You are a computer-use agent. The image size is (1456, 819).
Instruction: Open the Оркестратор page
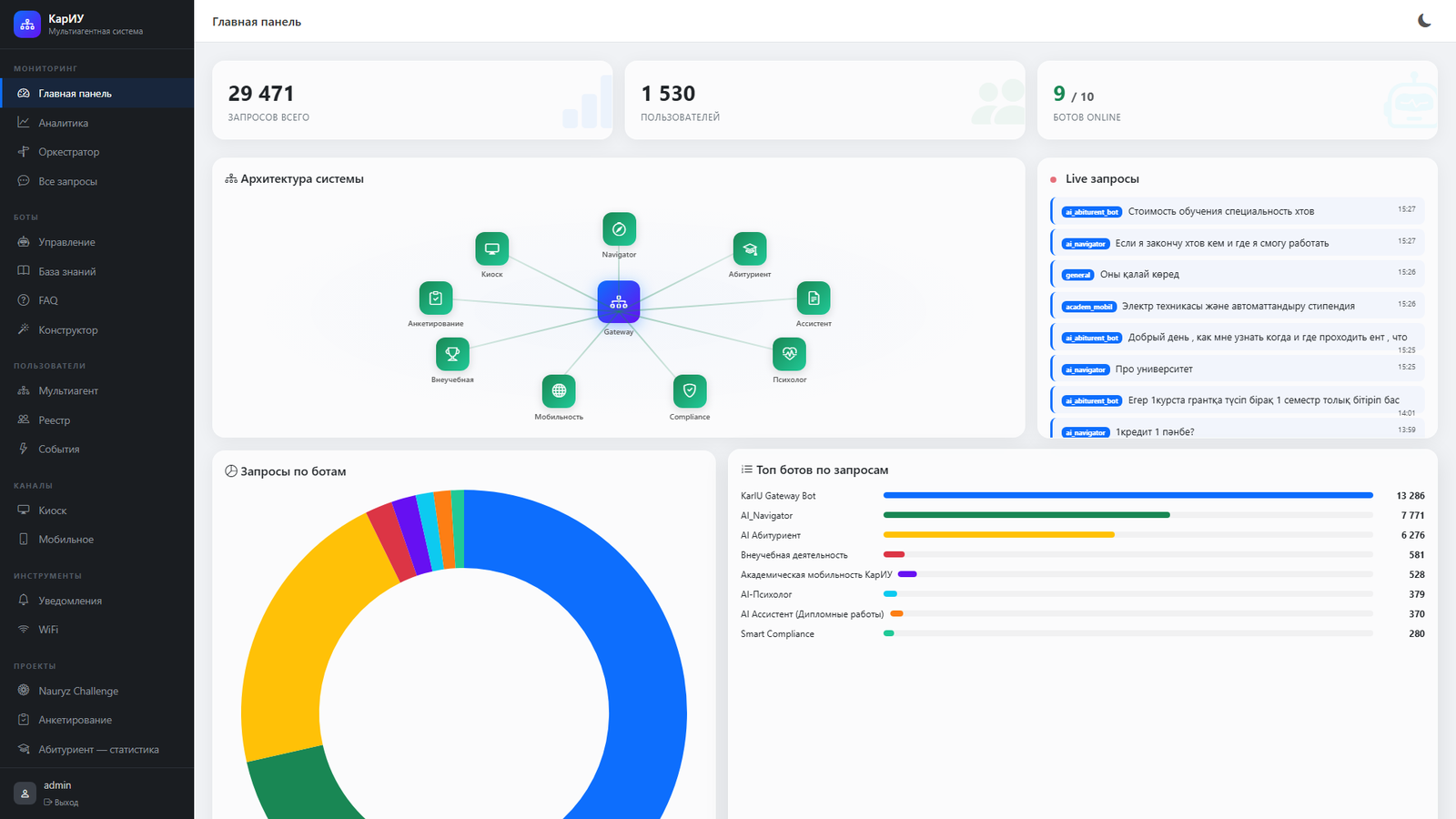tap(96, 152)
